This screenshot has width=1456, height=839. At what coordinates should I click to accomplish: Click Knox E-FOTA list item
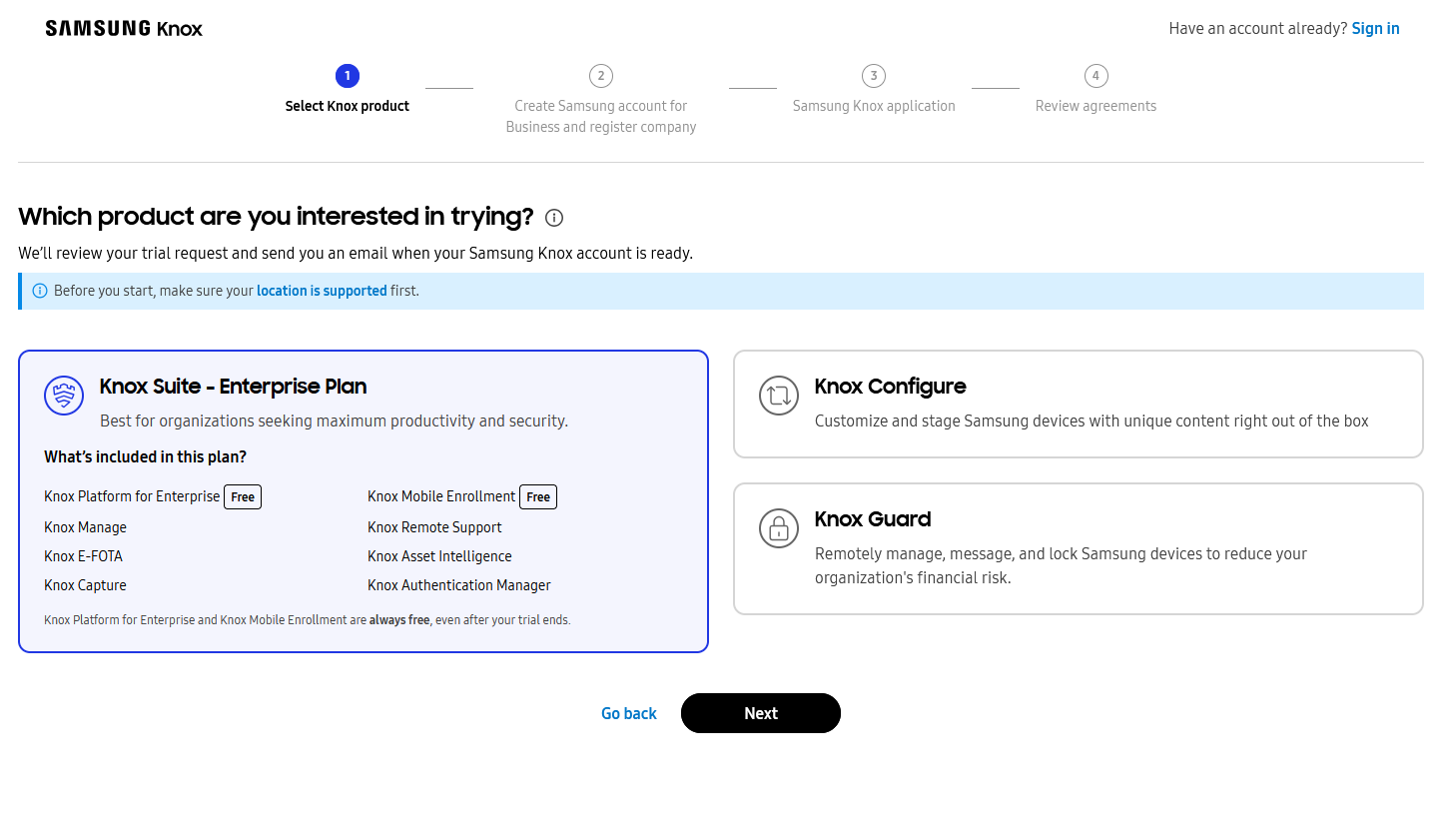click(x=84, y=556)
